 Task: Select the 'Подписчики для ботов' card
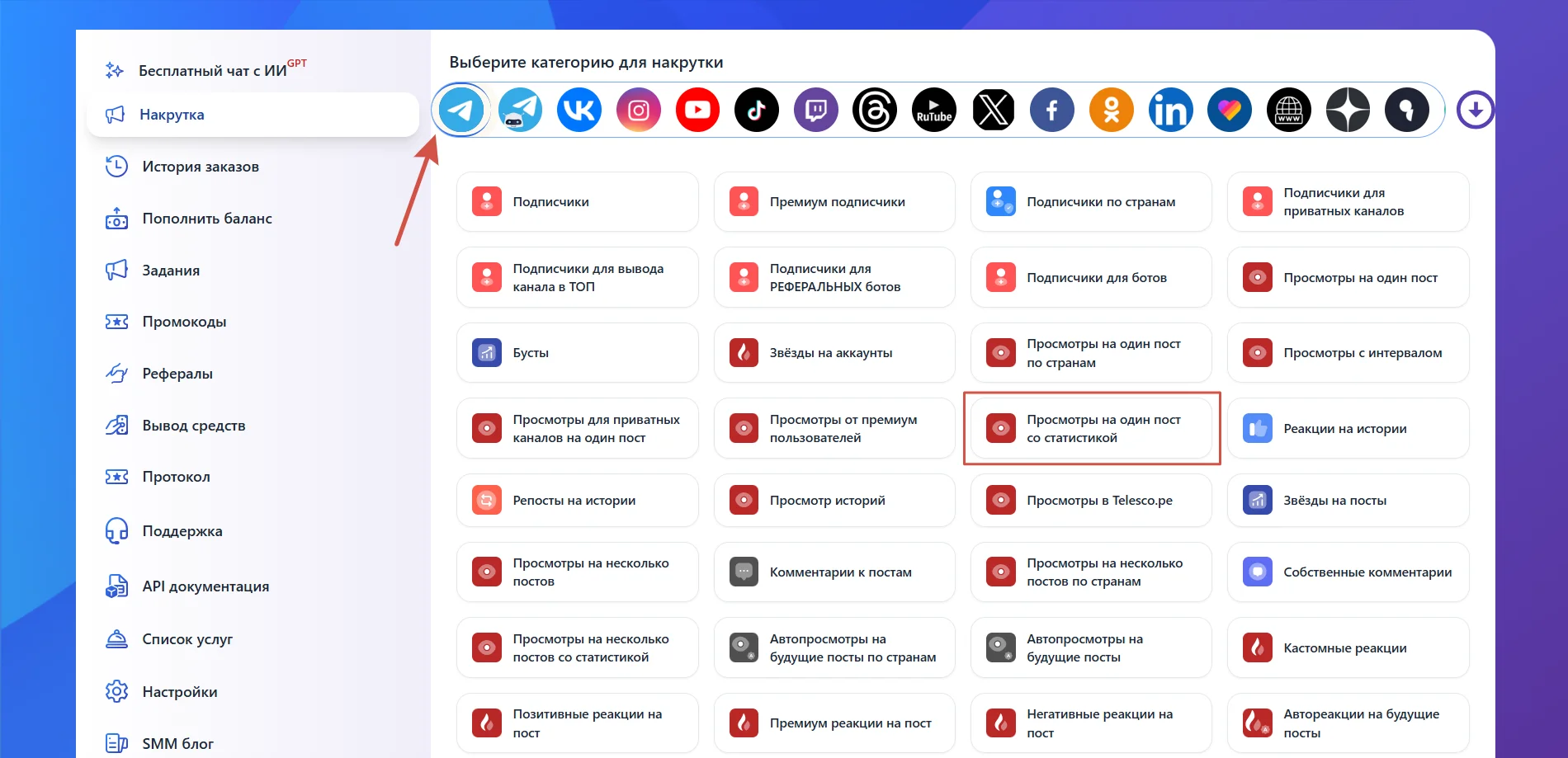[x=1091, y=278]
